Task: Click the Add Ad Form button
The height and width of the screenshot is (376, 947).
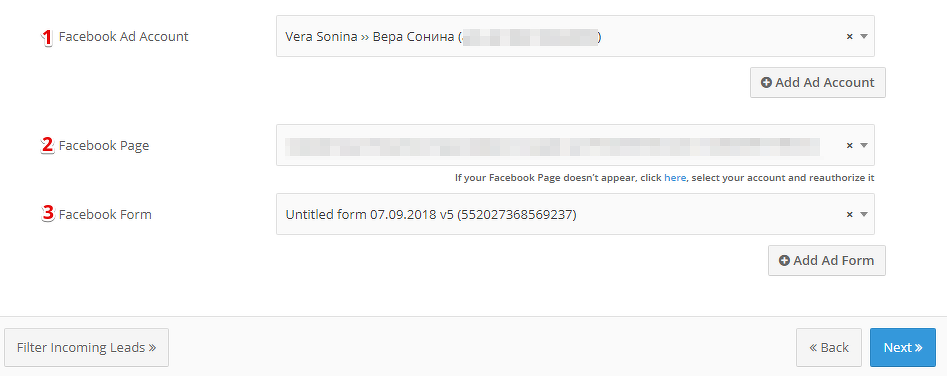Action: pyautogui.click(x=827, y=260)
